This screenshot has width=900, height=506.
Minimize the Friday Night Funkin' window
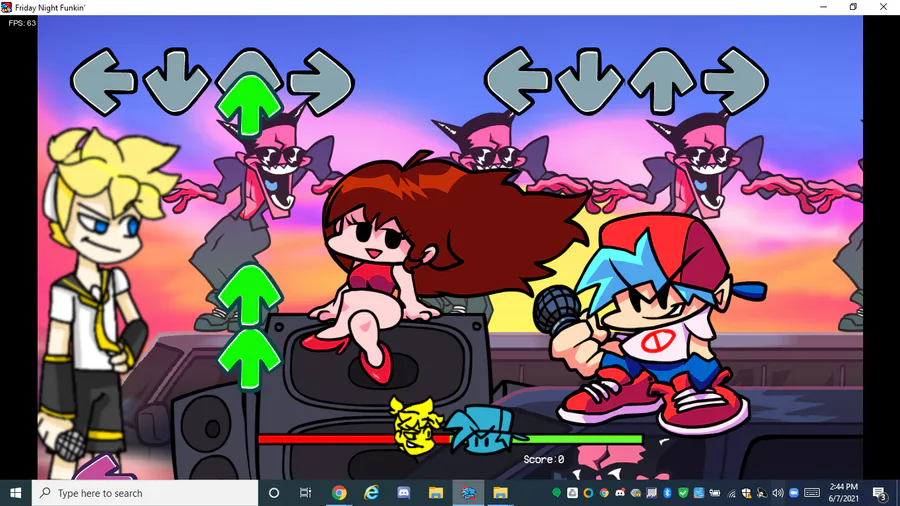pos(824,7)
